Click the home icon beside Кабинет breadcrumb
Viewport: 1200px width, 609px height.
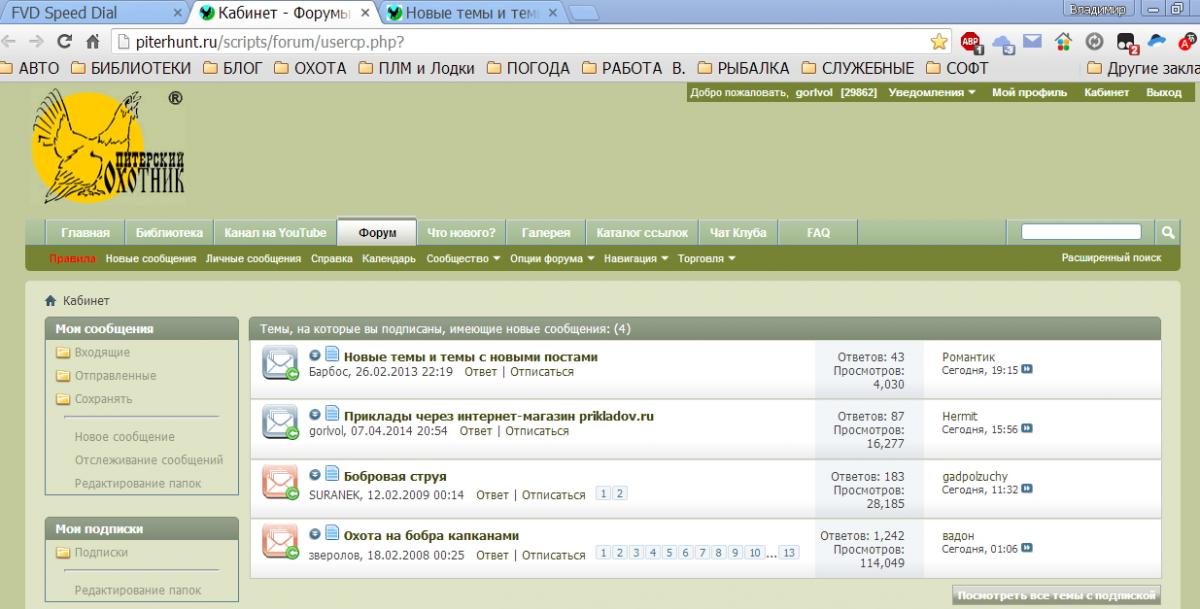[50, 301]
